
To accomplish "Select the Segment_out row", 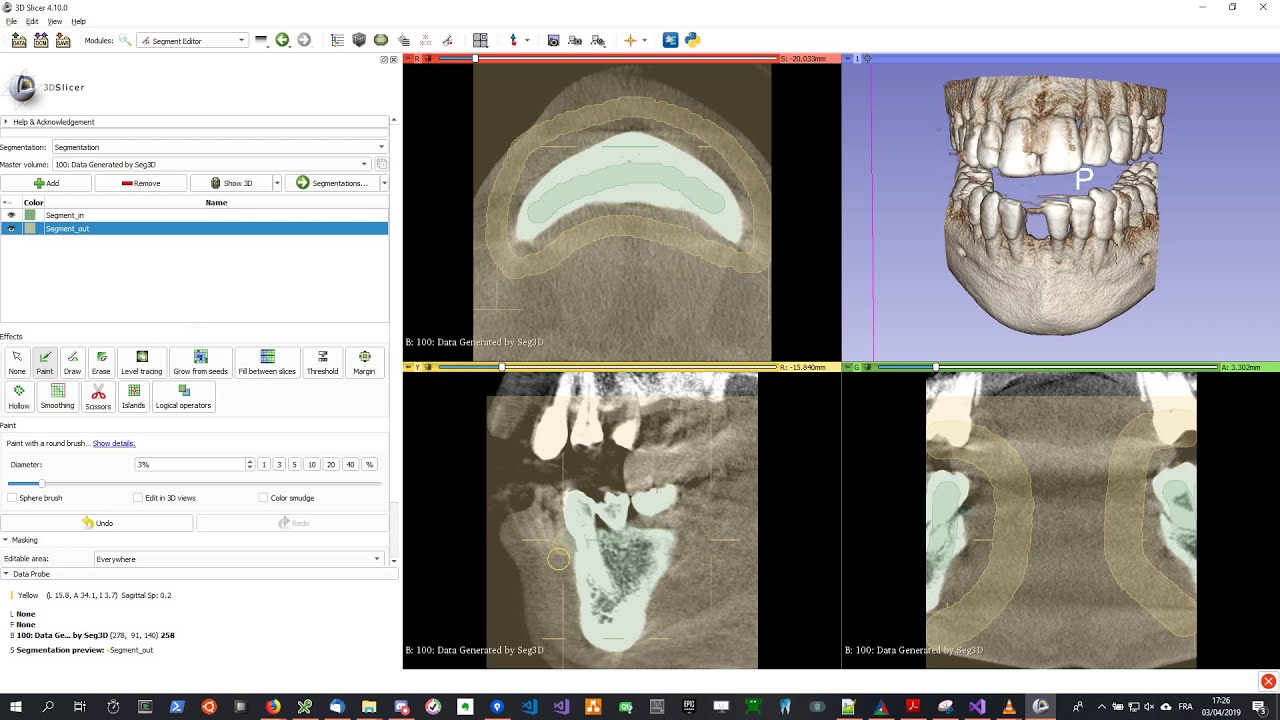I will 194,228.
